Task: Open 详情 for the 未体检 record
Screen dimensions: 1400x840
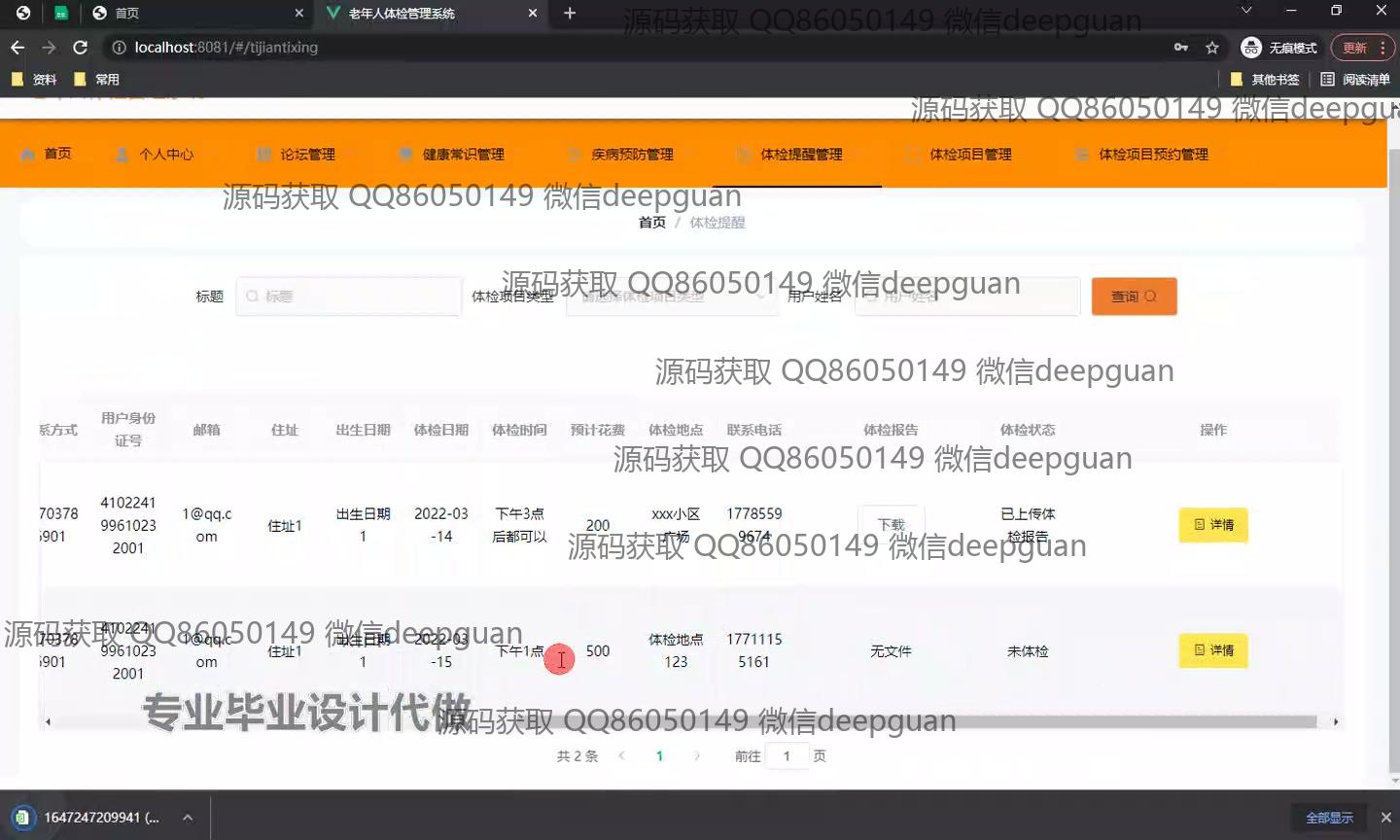Action: 1212,650
